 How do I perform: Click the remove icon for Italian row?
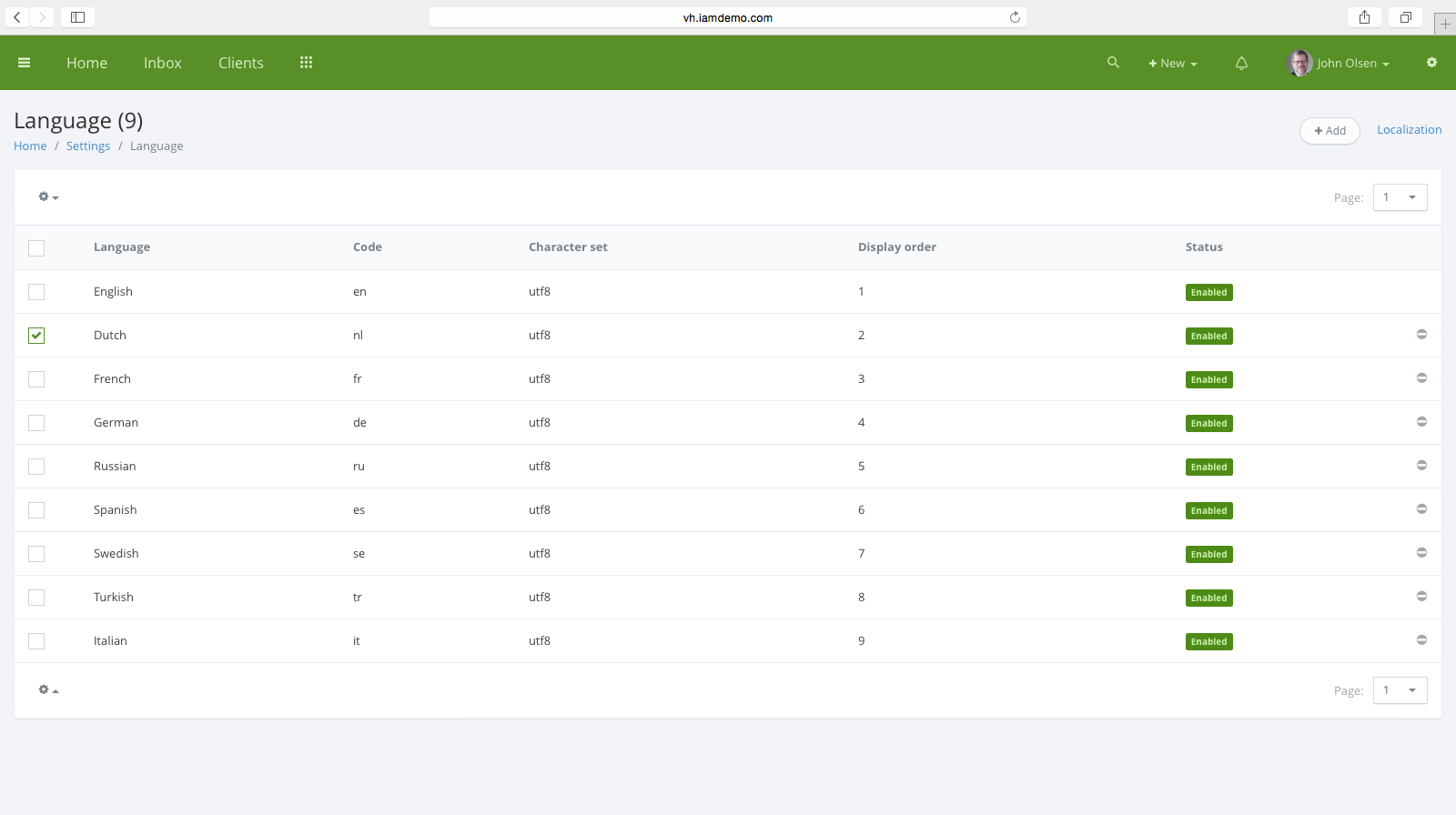(x=1421, y=640)
